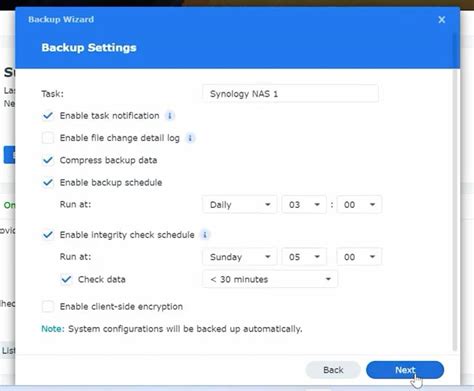The image size is (474, 391).
Task: Uncheck the Check data option
Action: (66, 279)
